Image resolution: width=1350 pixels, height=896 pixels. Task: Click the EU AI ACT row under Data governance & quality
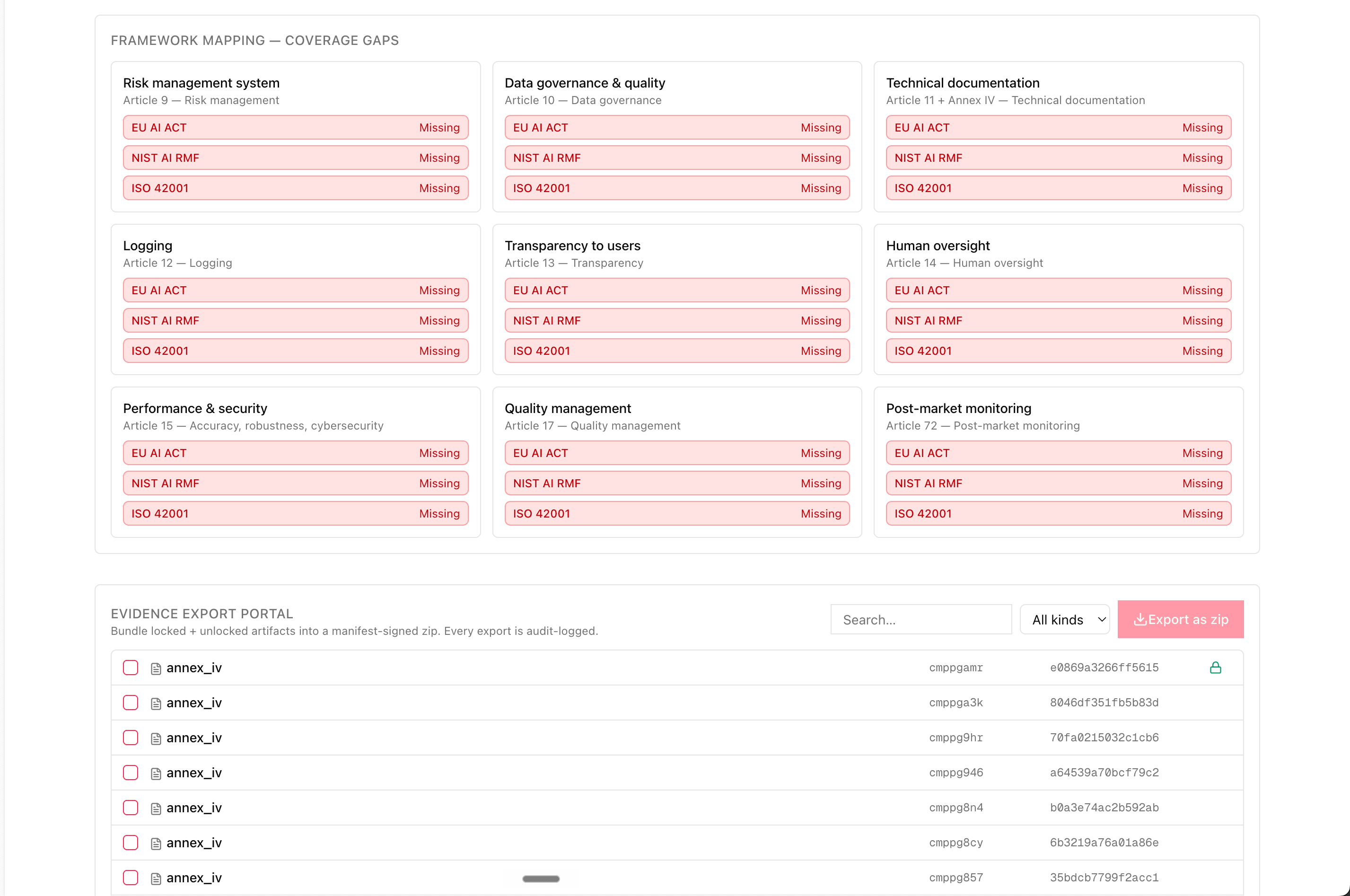pyautogui.click(x=677, y=127)
